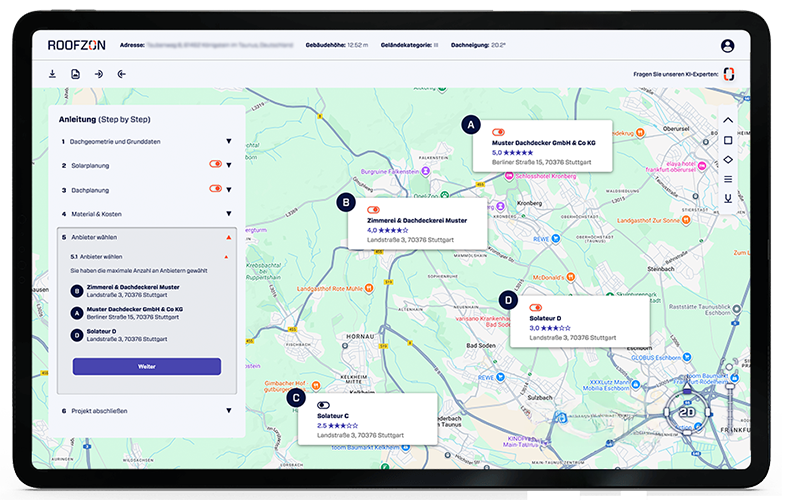
Task: Collapse the Anbieter wählen step 5
Action: point(228,238)
